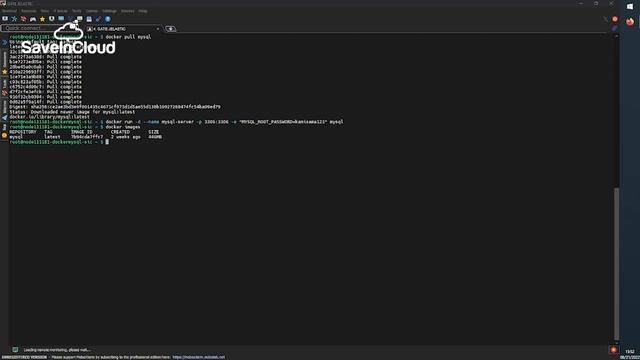Click the blue Help toolbar icon
The image size is (640, 360).
tap(108, 19)
